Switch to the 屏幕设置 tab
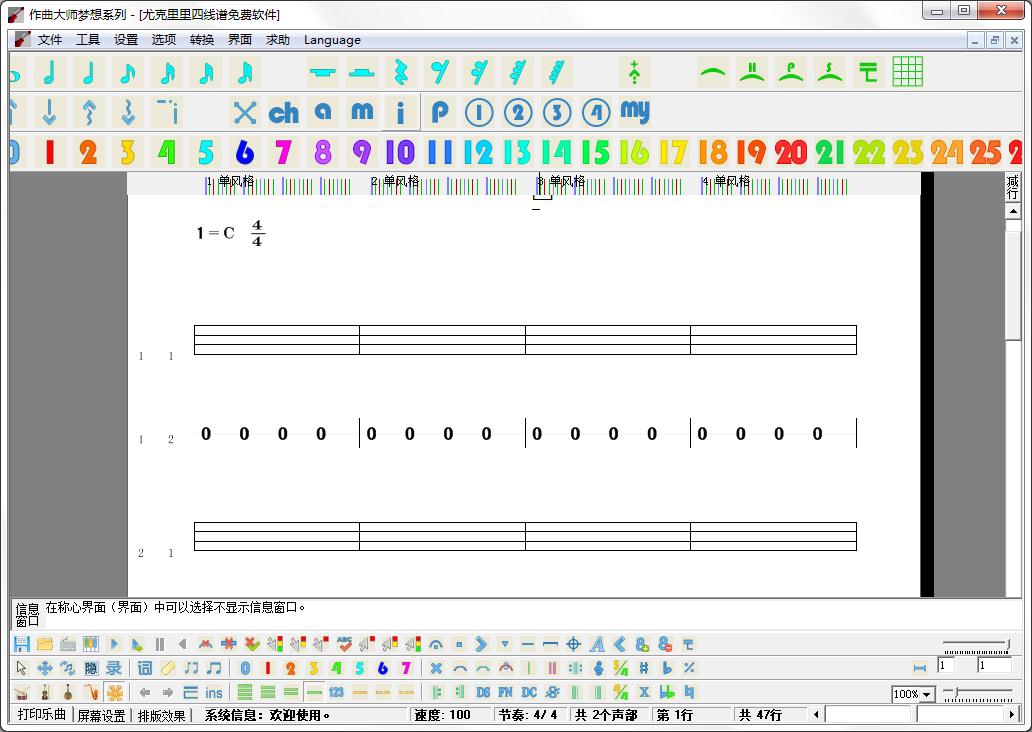Screen dimensions: 1032x732 101,715
